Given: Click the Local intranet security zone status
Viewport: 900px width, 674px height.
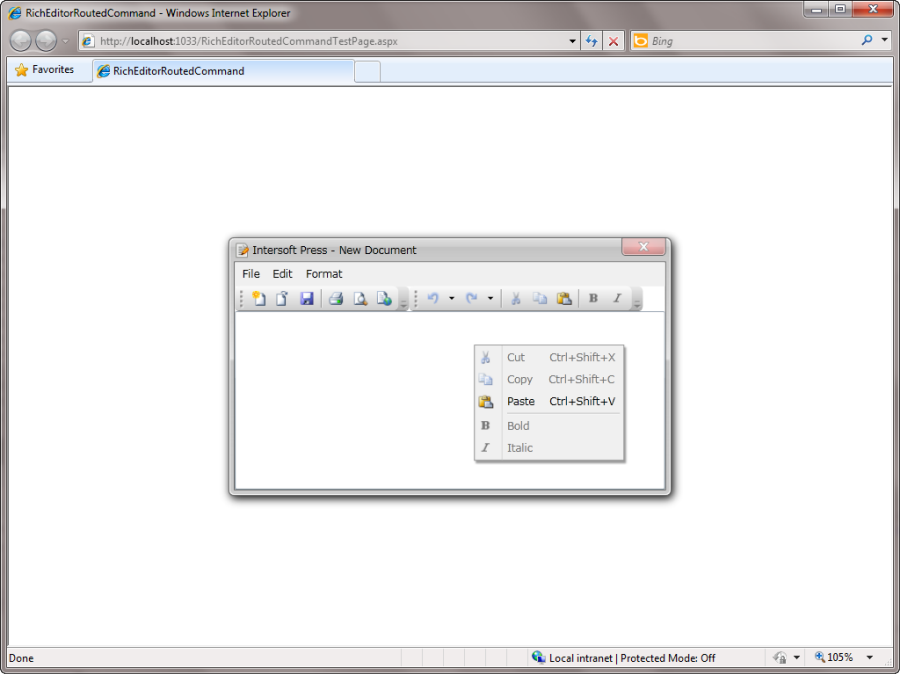Looking at the screenshot, I should 623,658.
